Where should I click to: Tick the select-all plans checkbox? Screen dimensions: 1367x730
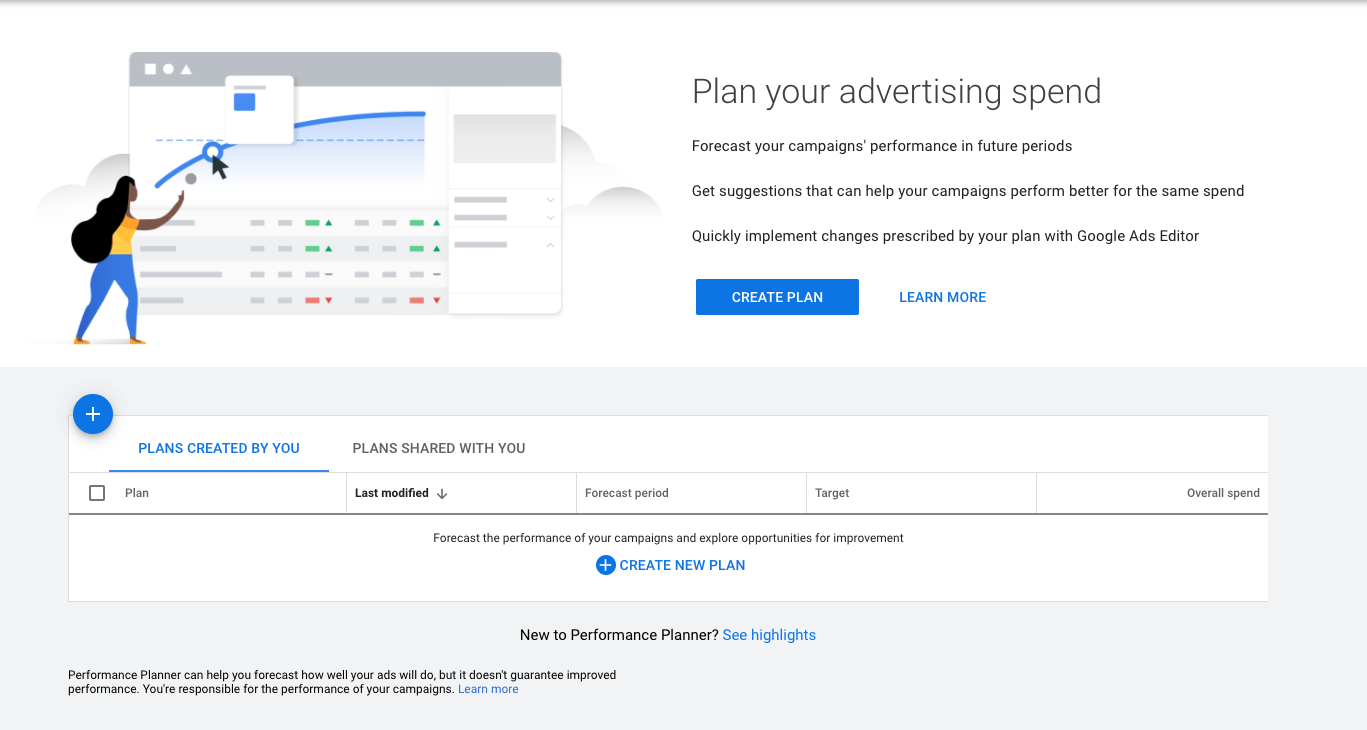click(x=97, y=493)
